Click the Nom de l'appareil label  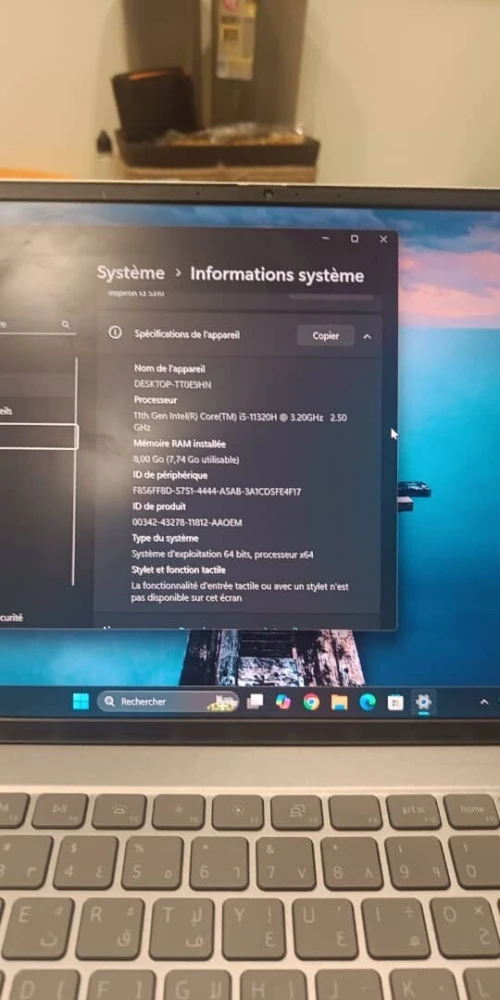click(170, 369)
